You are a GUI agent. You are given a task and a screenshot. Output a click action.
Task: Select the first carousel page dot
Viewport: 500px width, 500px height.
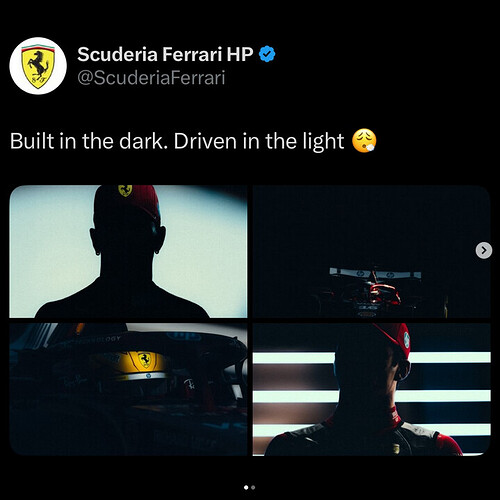coord(246,487)
